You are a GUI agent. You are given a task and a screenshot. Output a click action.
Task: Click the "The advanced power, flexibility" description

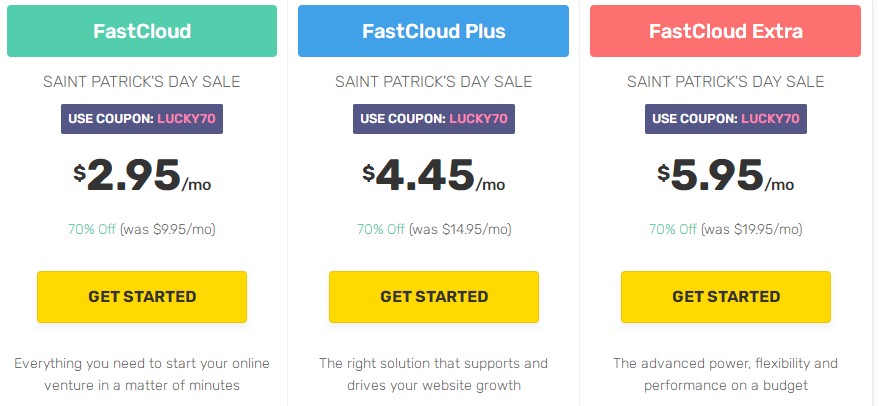pyautogui.click(x=725, y=374)
